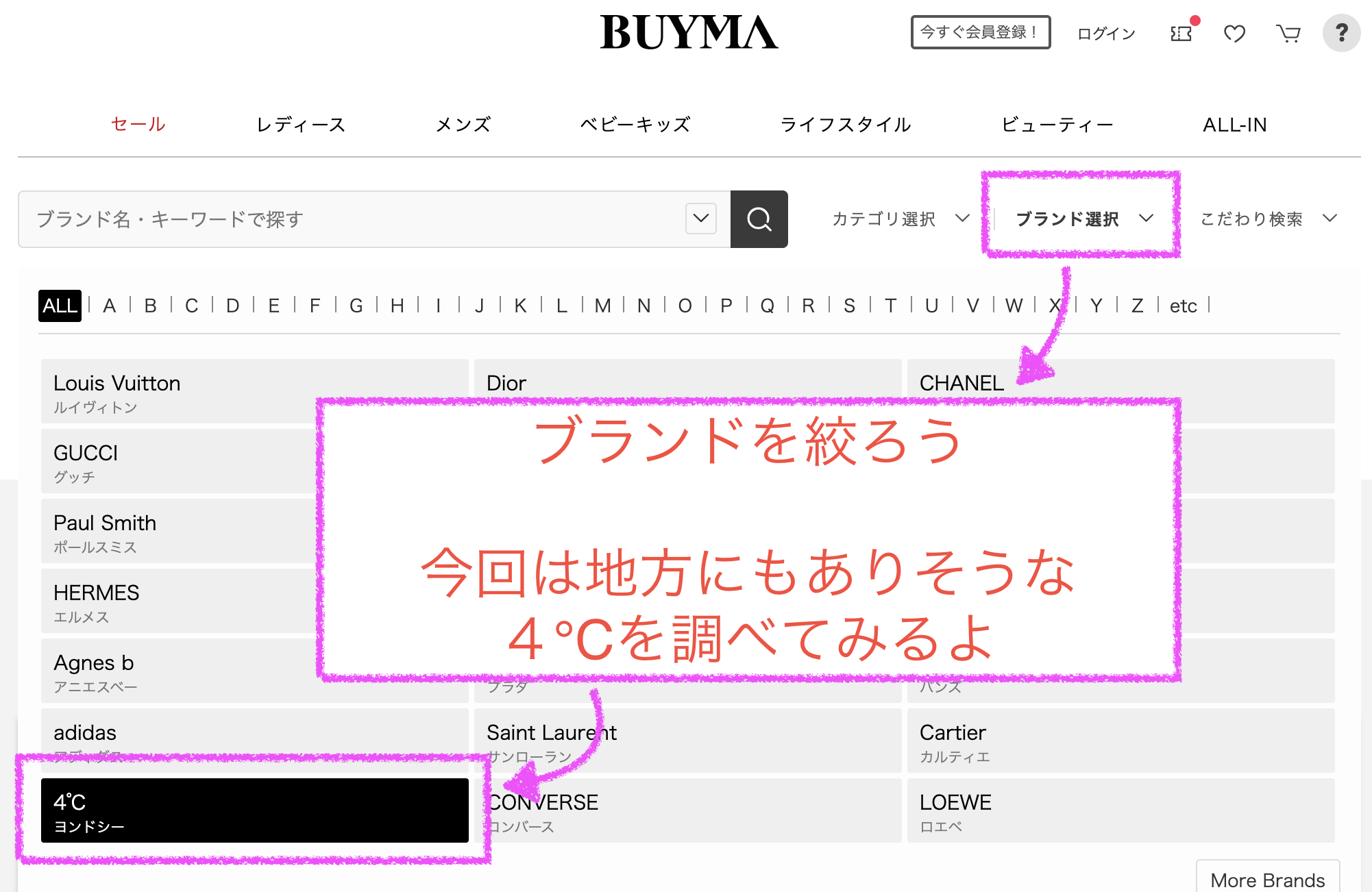Click the ログイン link
The image size is (1372, 892).
pyautogui.click(x=1106, y=33)
